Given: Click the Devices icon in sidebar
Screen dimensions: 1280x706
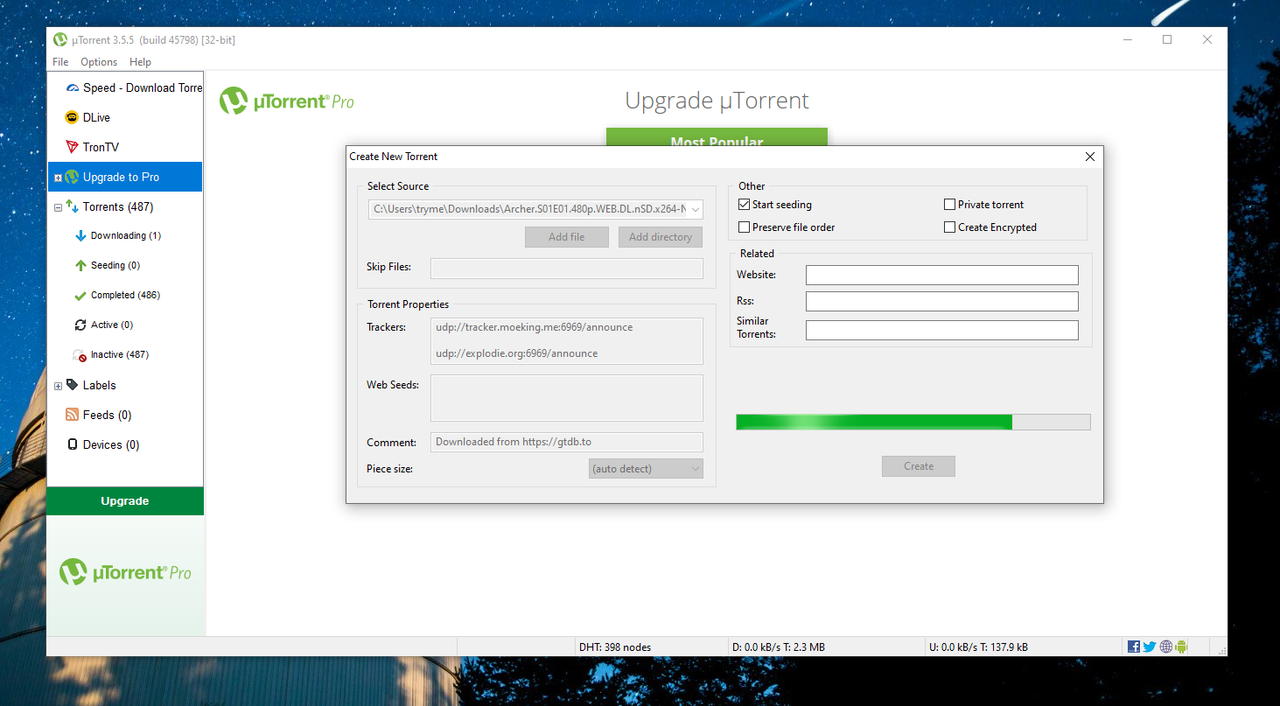Looking at the screenshot, I should point(72,445).
